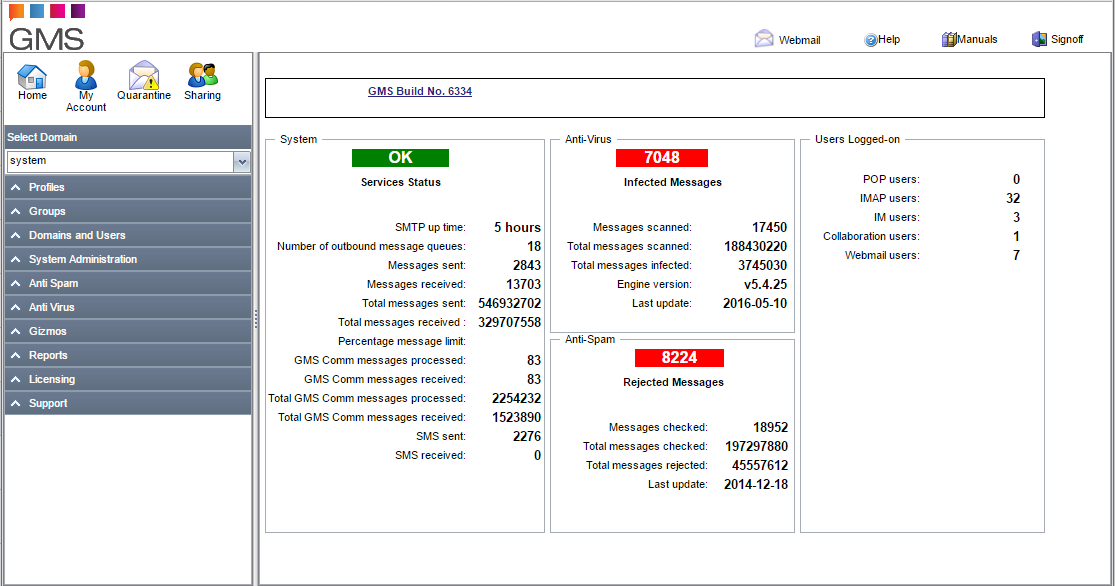The width and height of the screenshot is (1115, 586).
Task: Open the Select Domain dropdown arrow
Action: click(x=242, y=161)
